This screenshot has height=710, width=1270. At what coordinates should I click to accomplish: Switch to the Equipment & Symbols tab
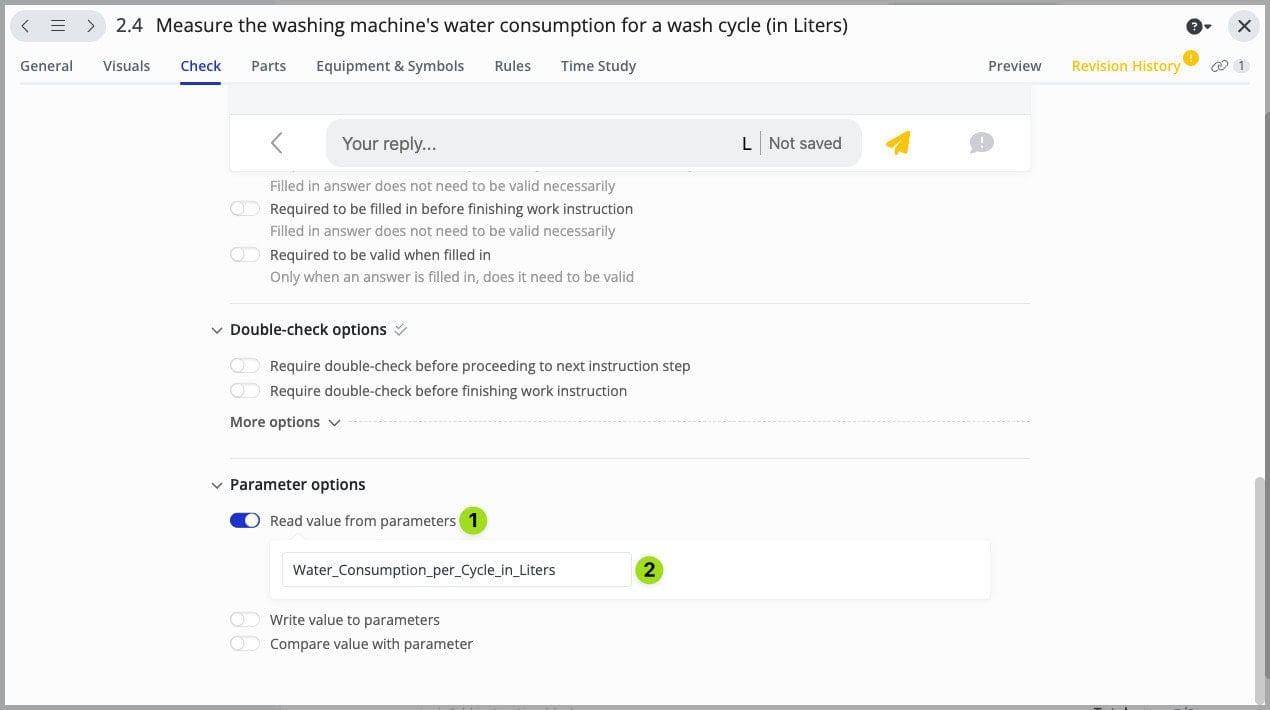tap(390, 66)
